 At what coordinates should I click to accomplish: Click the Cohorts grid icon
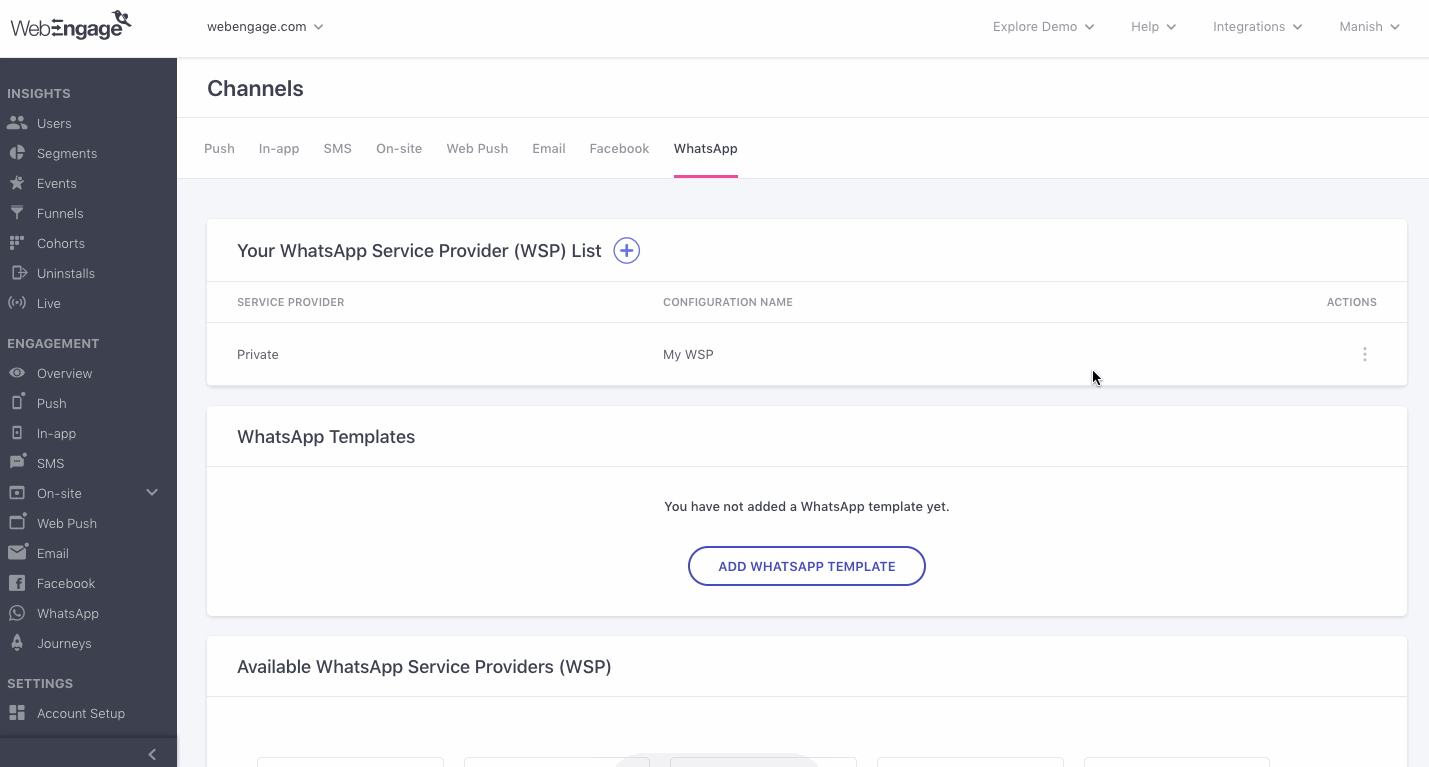16,243
